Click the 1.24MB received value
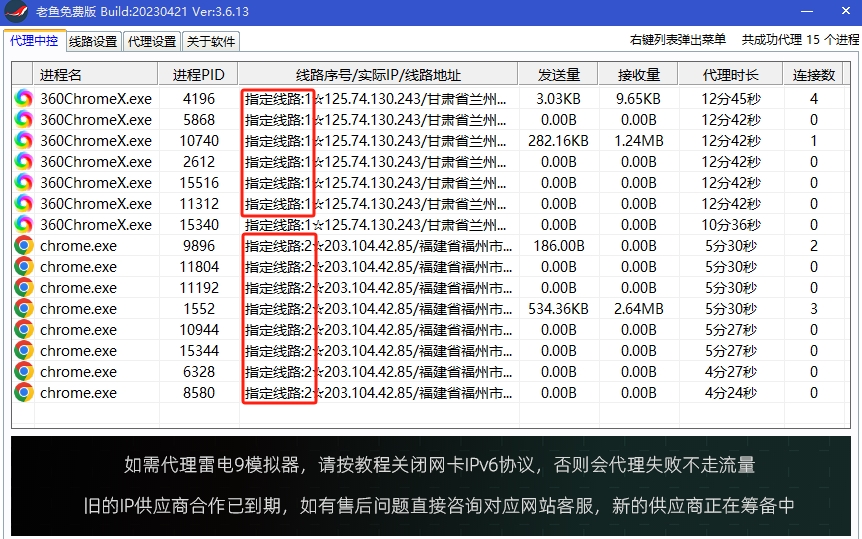This screenshot has height=539, width=862. 639,140
